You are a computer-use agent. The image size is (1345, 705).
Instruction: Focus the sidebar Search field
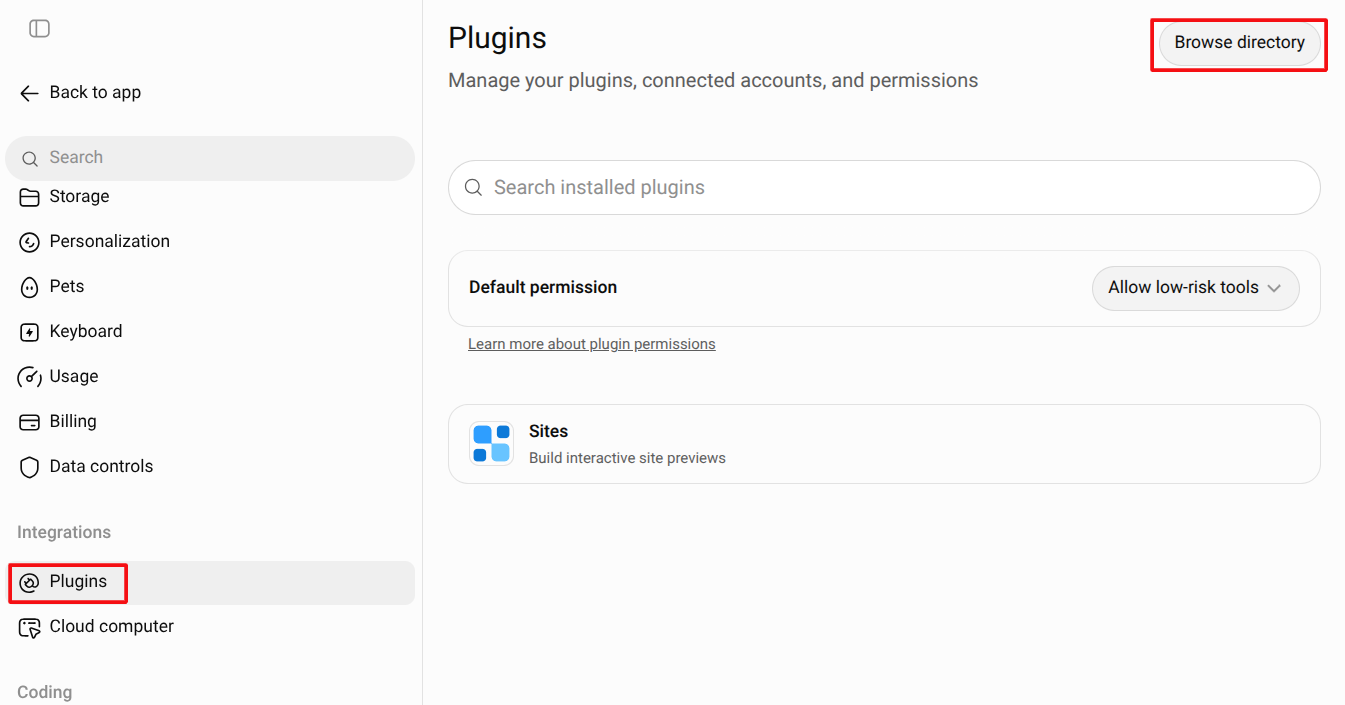coord(210,158)
